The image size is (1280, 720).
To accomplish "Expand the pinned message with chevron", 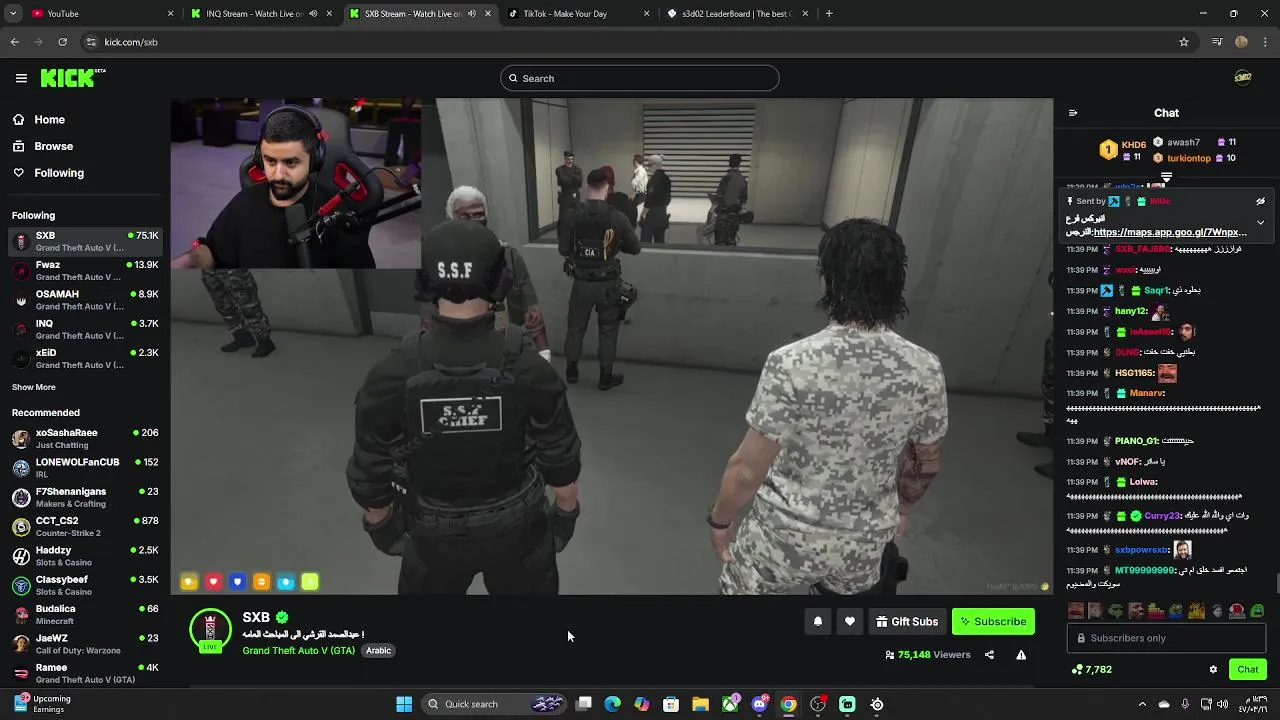I will point(1260,222).
